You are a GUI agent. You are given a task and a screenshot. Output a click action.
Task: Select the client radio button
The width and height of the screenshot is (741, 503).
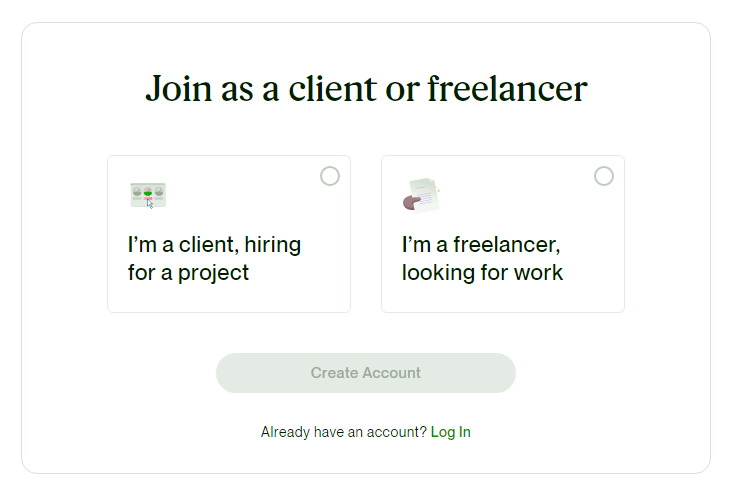[x=330, y=176]
